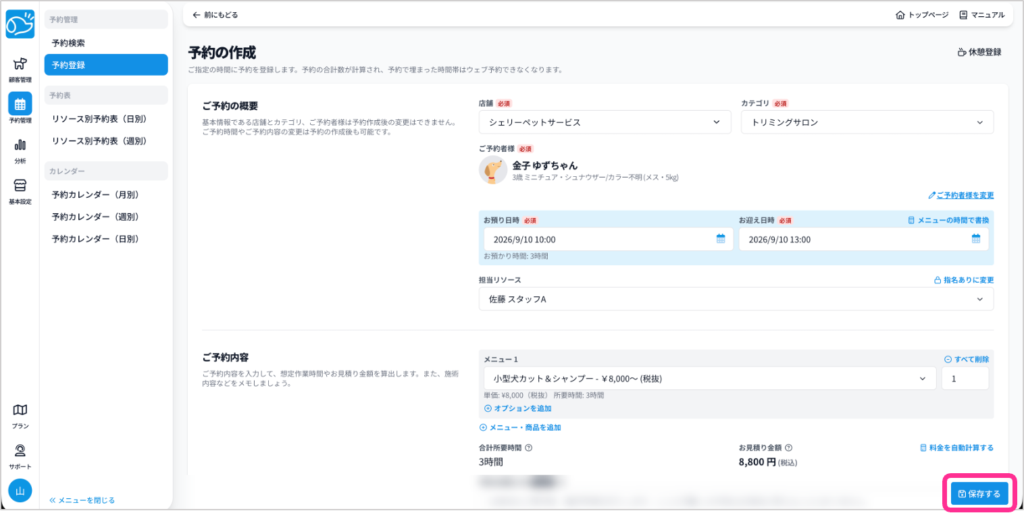Screen dimensions: 1024x513
Task: Click calendar icon in お預り日時 field
Action: 721,239
